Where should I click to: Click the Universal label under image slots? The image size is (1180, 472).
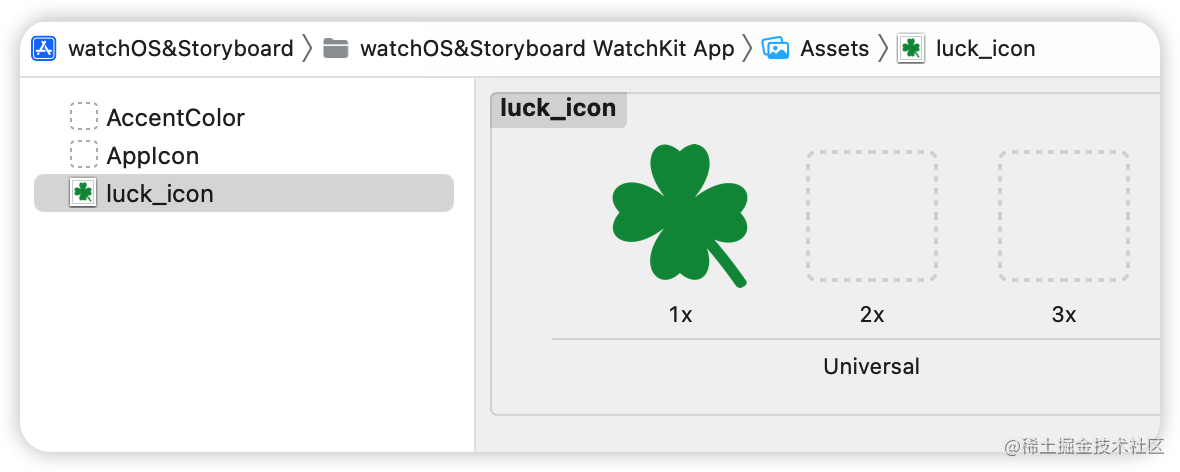click(871, 367)
